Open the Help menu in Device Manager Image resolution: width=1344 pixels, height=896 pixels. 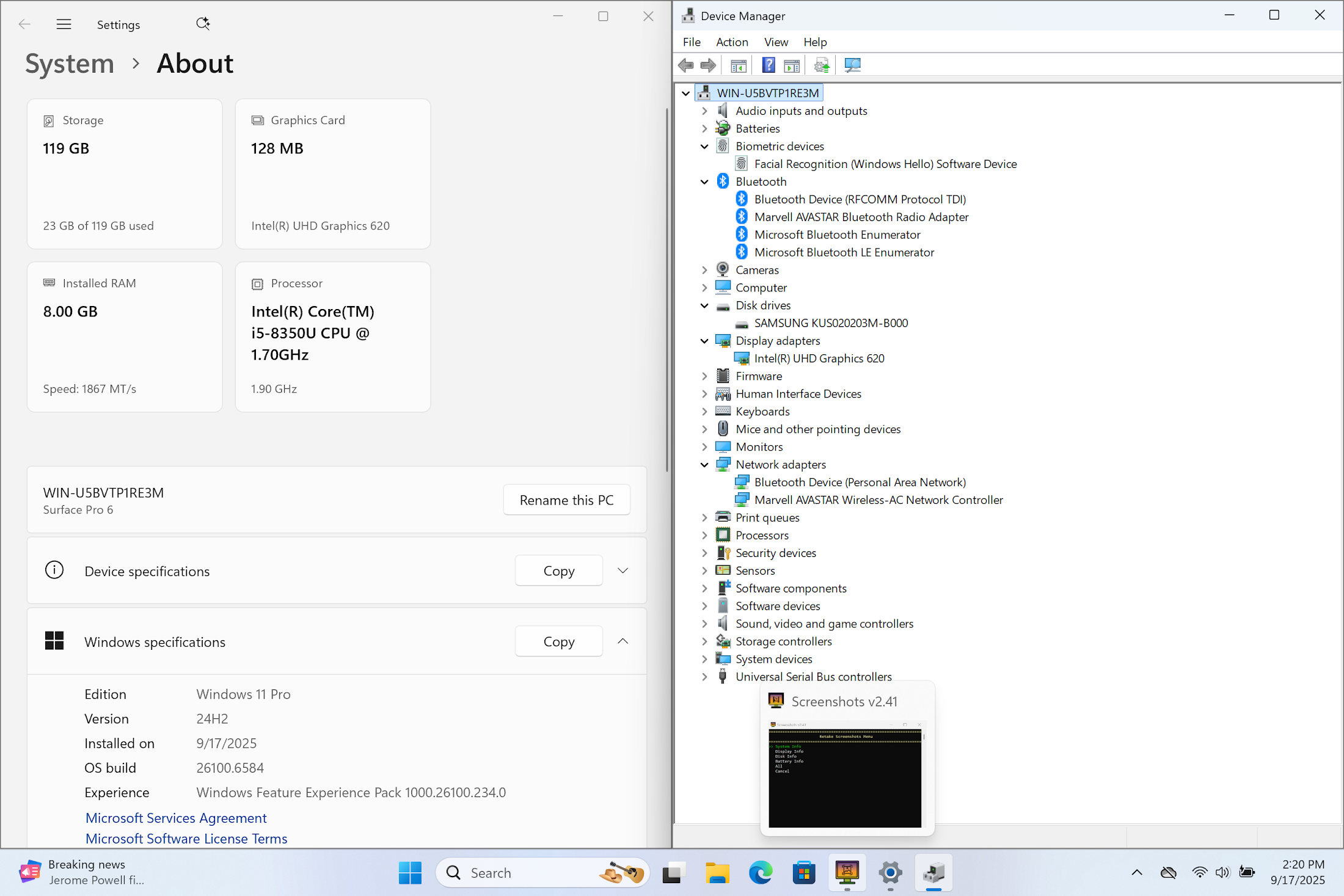[815, 42]
